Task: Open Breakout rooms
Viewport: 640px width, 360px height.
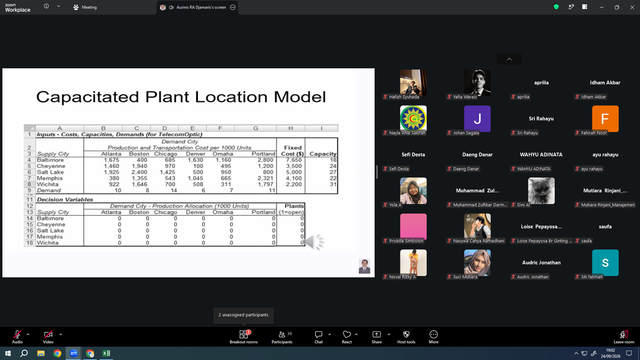Action: pos(244,337)
